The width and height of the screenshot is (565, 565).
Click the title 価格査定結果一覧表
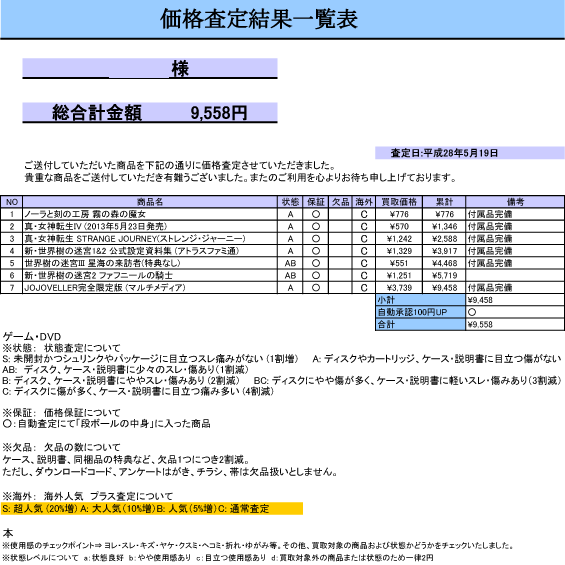(259, 19)
